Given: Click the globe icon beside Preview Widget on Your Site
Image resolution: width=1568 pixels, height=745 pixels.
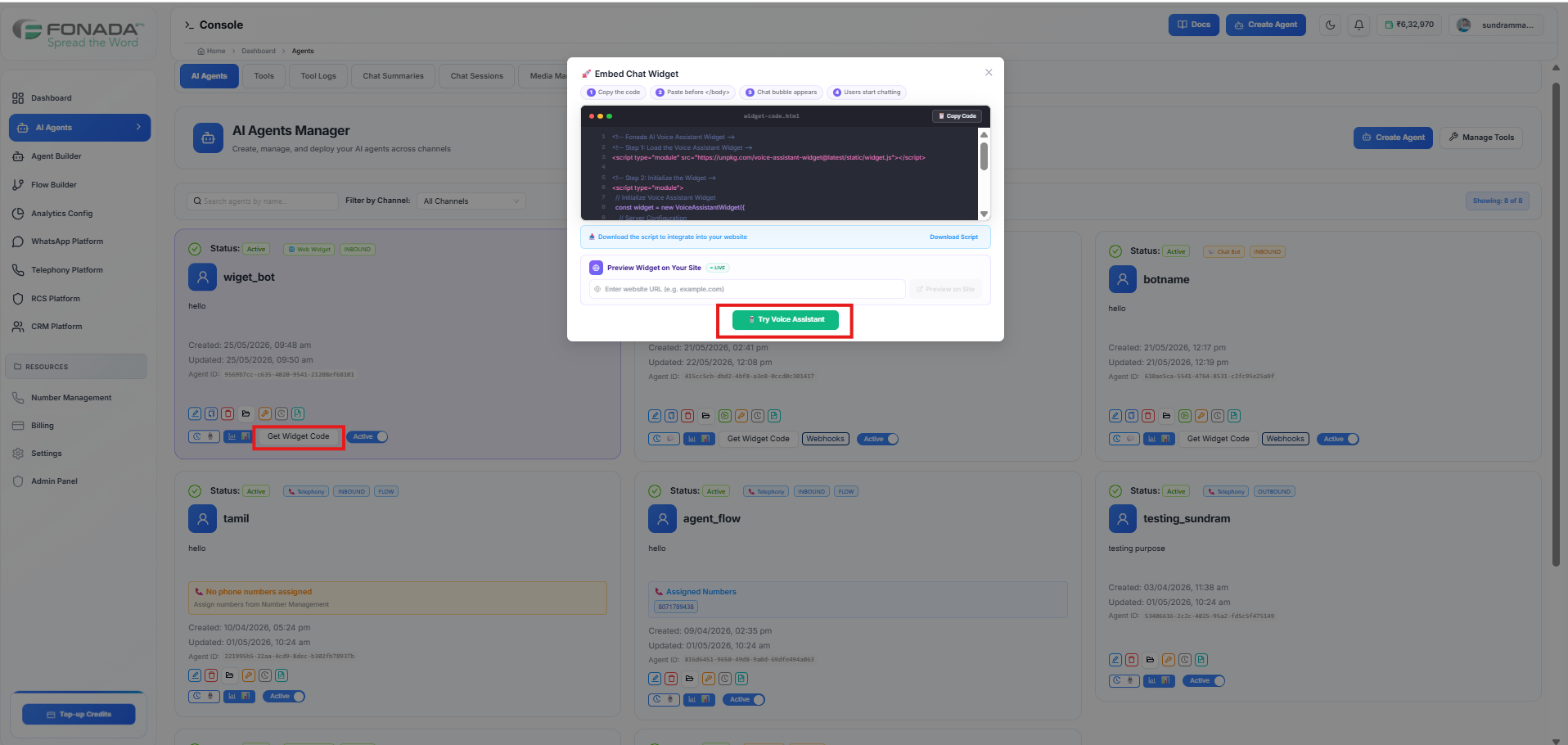Looking at the screenshot, I should [596, 268].
